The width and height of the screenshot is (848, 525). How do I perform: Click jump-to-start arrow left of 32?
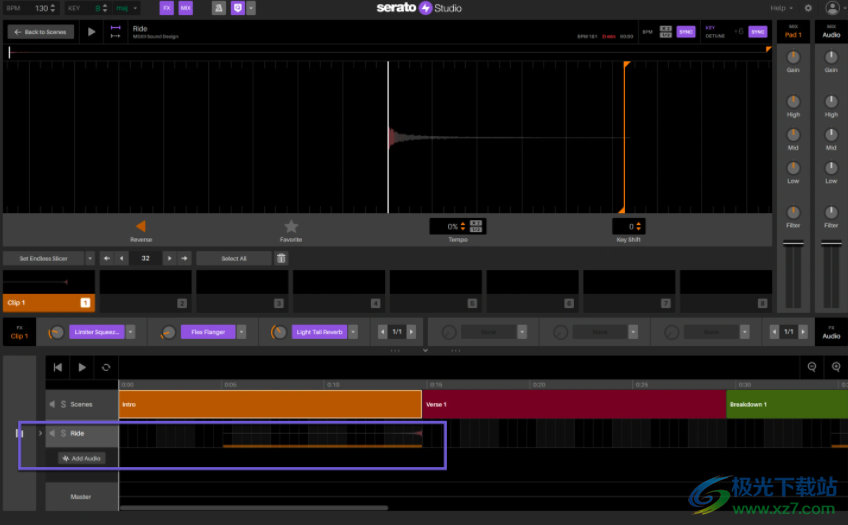[107, 258]
